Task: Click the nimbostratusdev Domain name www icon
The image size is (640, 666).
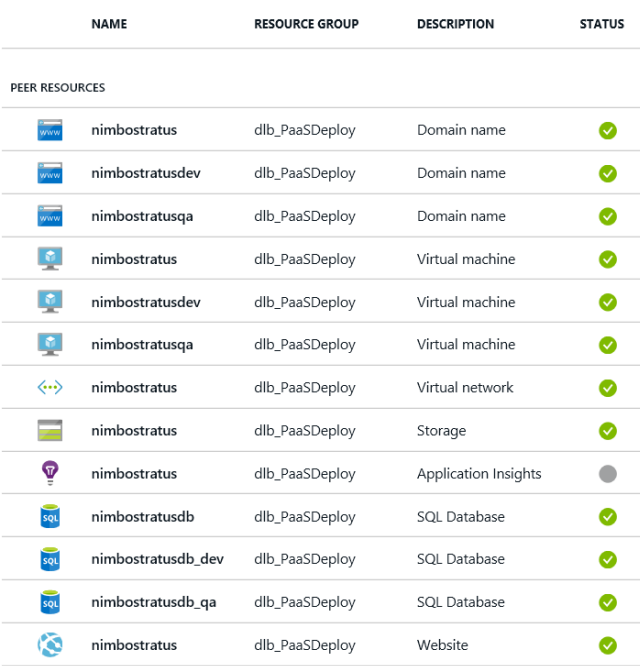Action: 50,173
